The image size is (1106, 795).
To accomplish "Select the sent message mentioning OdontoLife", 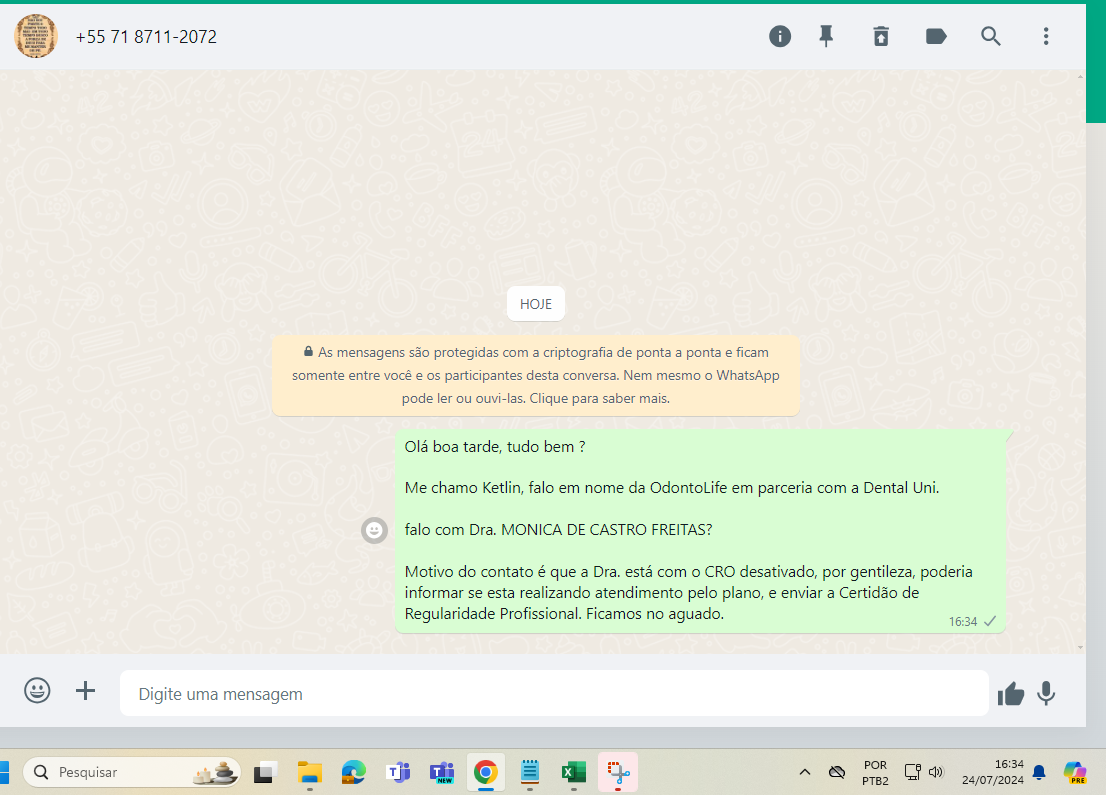I will pyautogui.click(x=700, y=530).
